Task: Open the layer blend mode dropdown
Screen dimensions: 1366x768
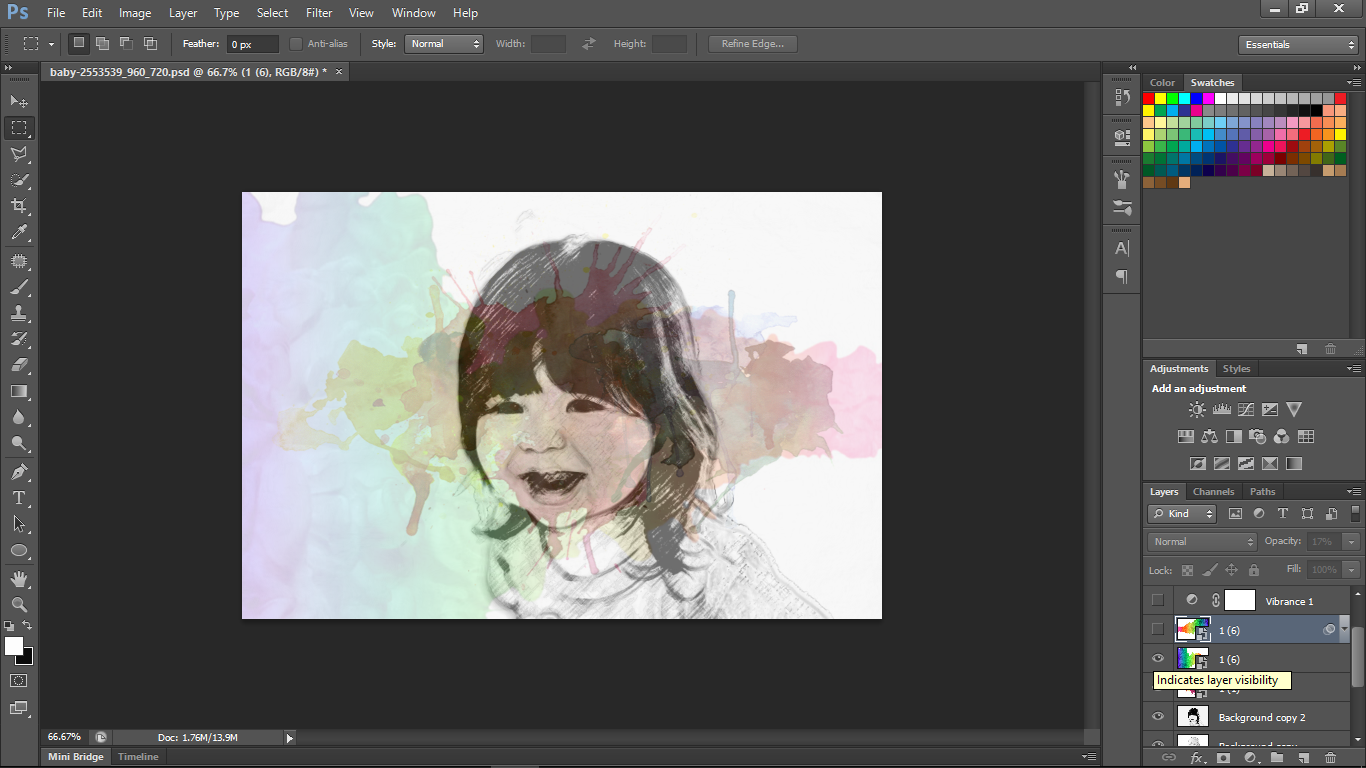Action: pos(1202,541)
